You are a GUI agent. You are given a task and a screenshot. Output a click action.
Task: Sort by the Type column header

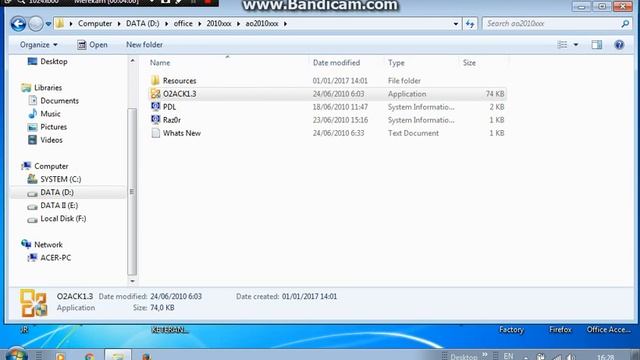click(x=396, y=63)
